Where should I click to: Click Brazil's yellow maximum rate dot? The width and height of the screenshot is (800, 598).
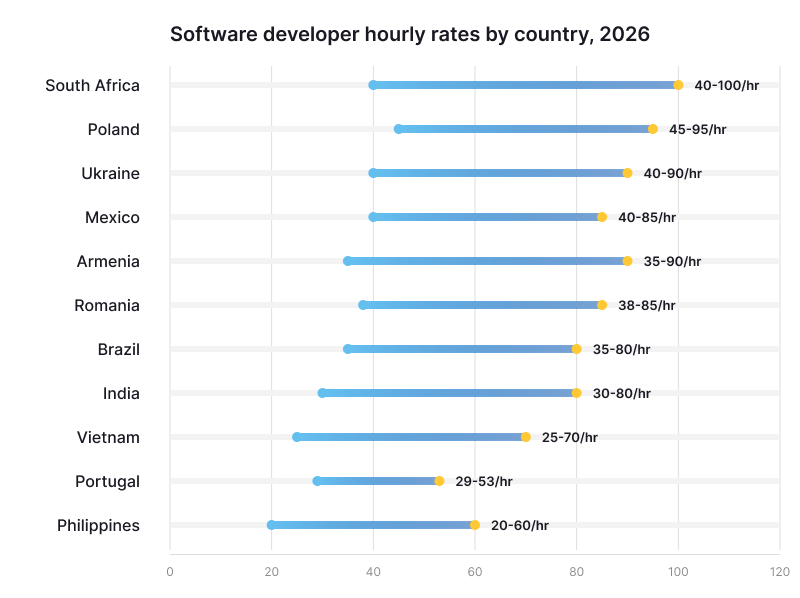tap(577, 349)
